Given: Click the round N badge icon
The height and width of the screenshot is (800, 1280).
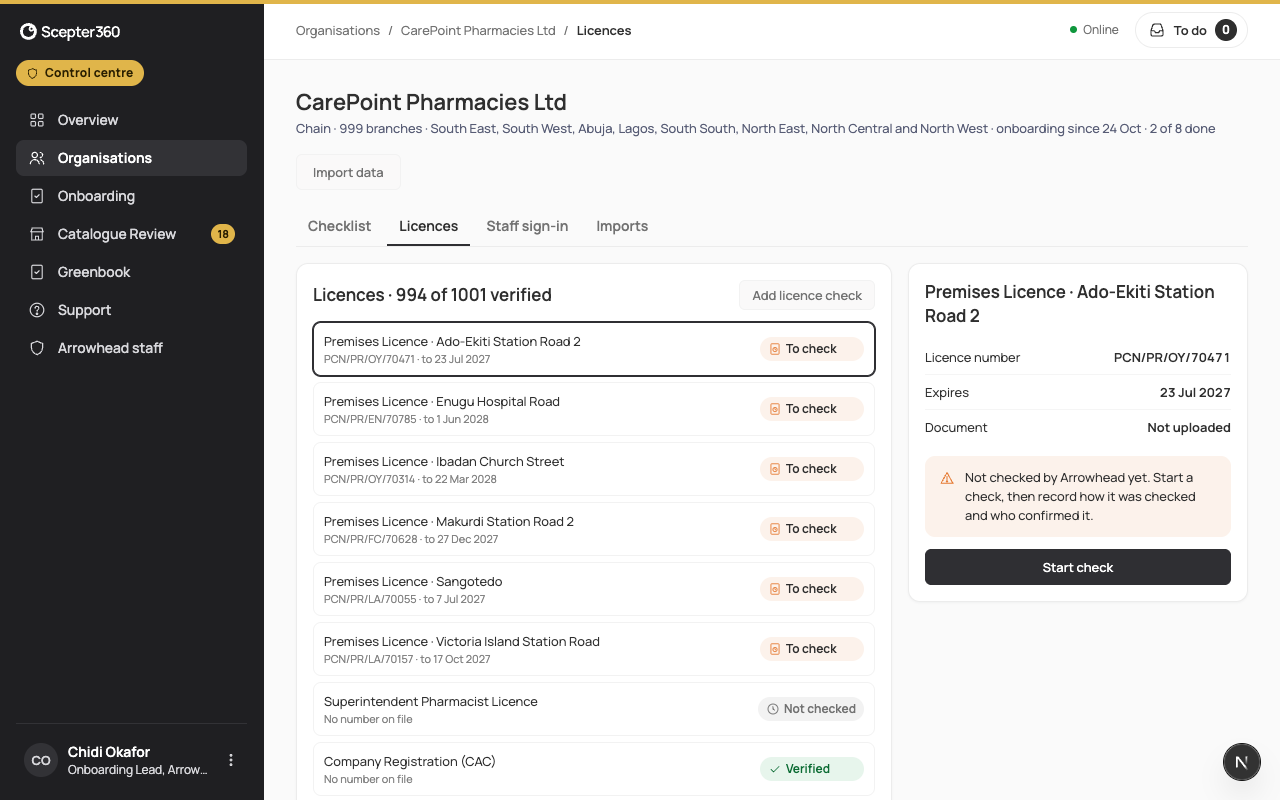Looking at the screenshot, I should (1242, 762).
